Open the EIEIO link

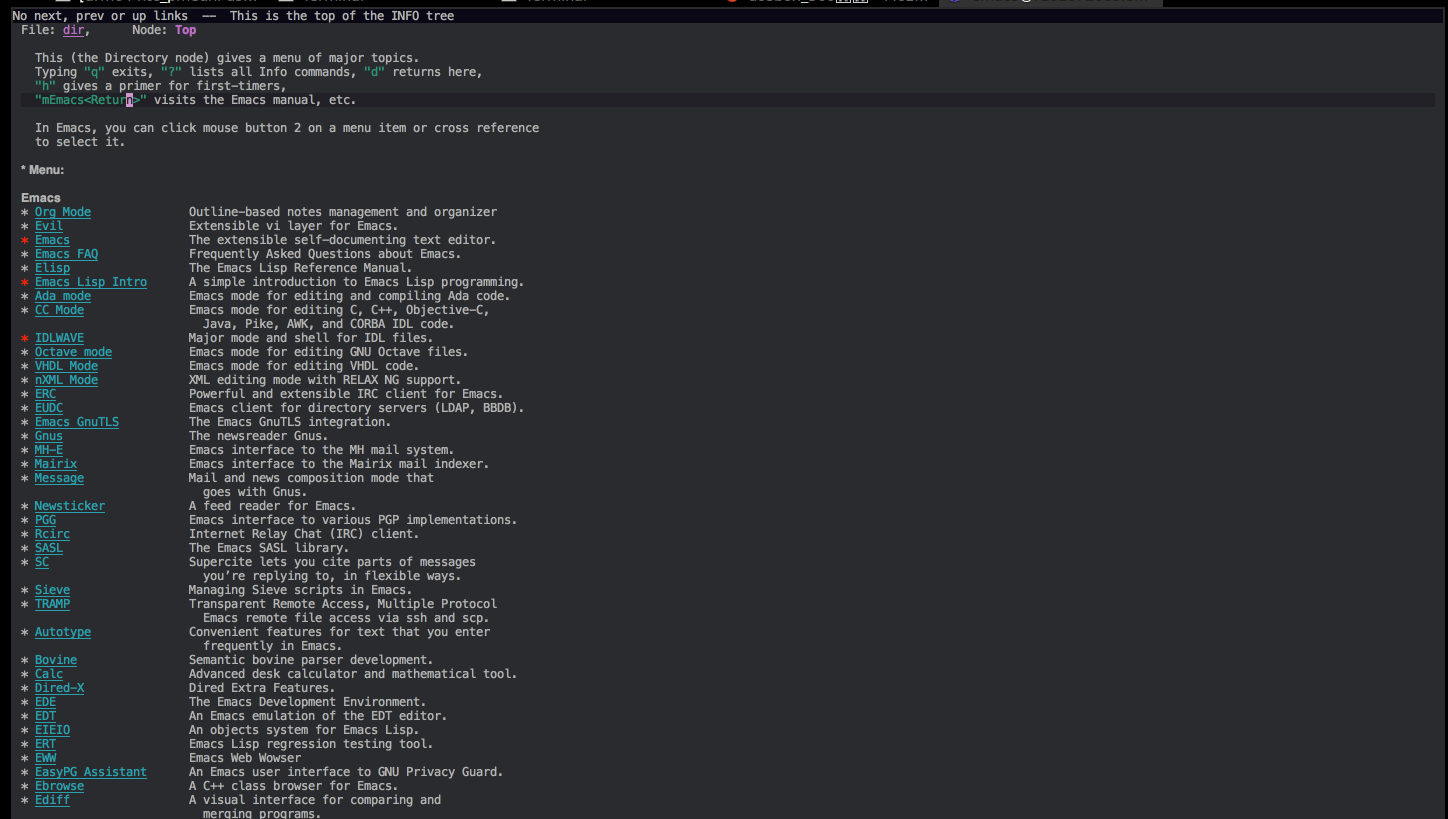pos(52,730)
